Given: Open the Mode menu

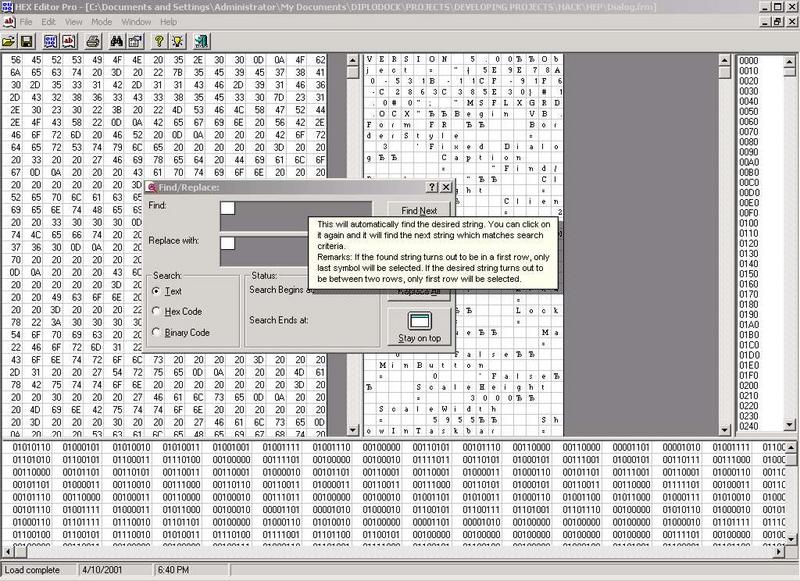Looking at the screenshot, I should tap(102, 22).
